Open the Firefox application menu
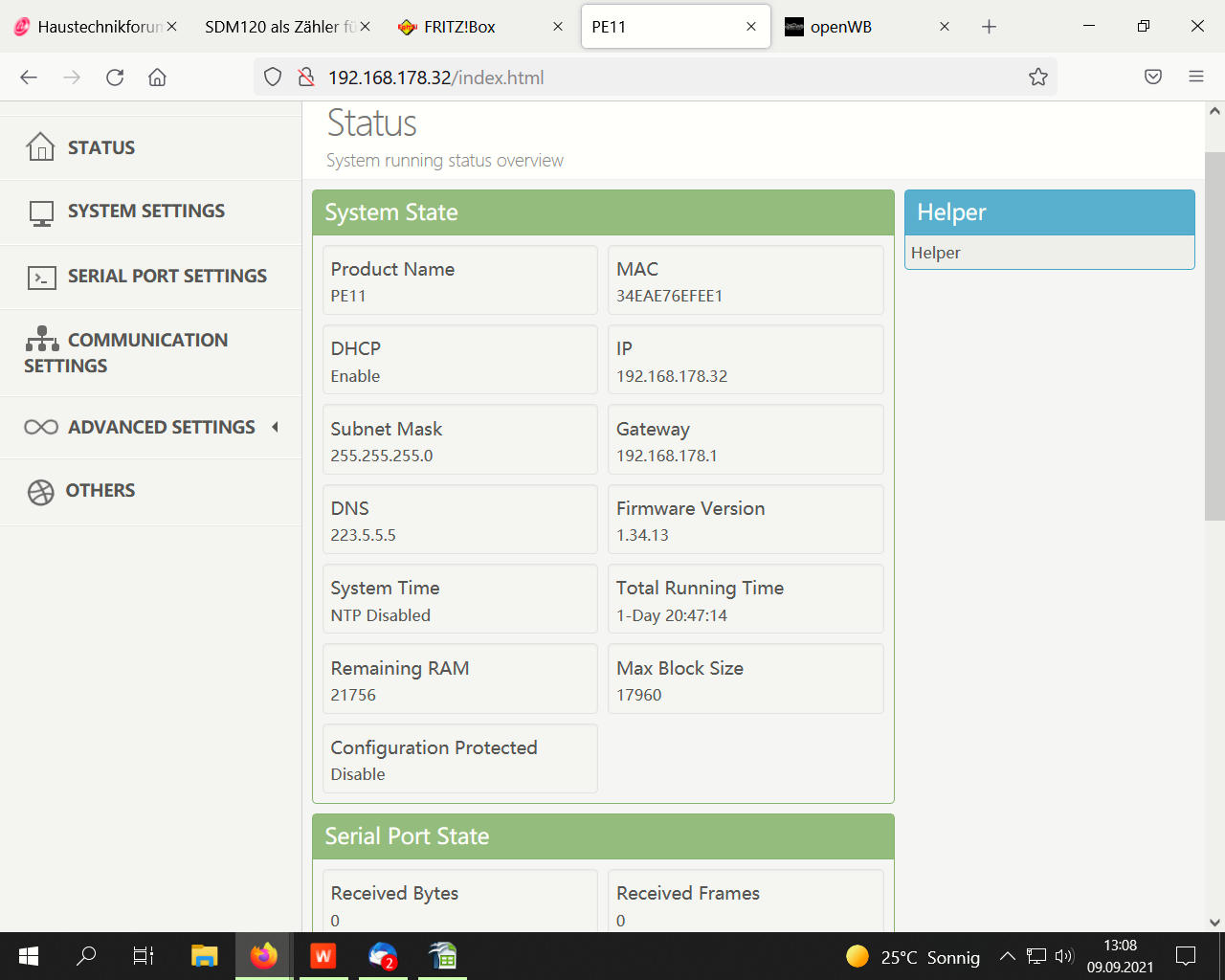The image size is (1225, 980). click(1196, 78)
